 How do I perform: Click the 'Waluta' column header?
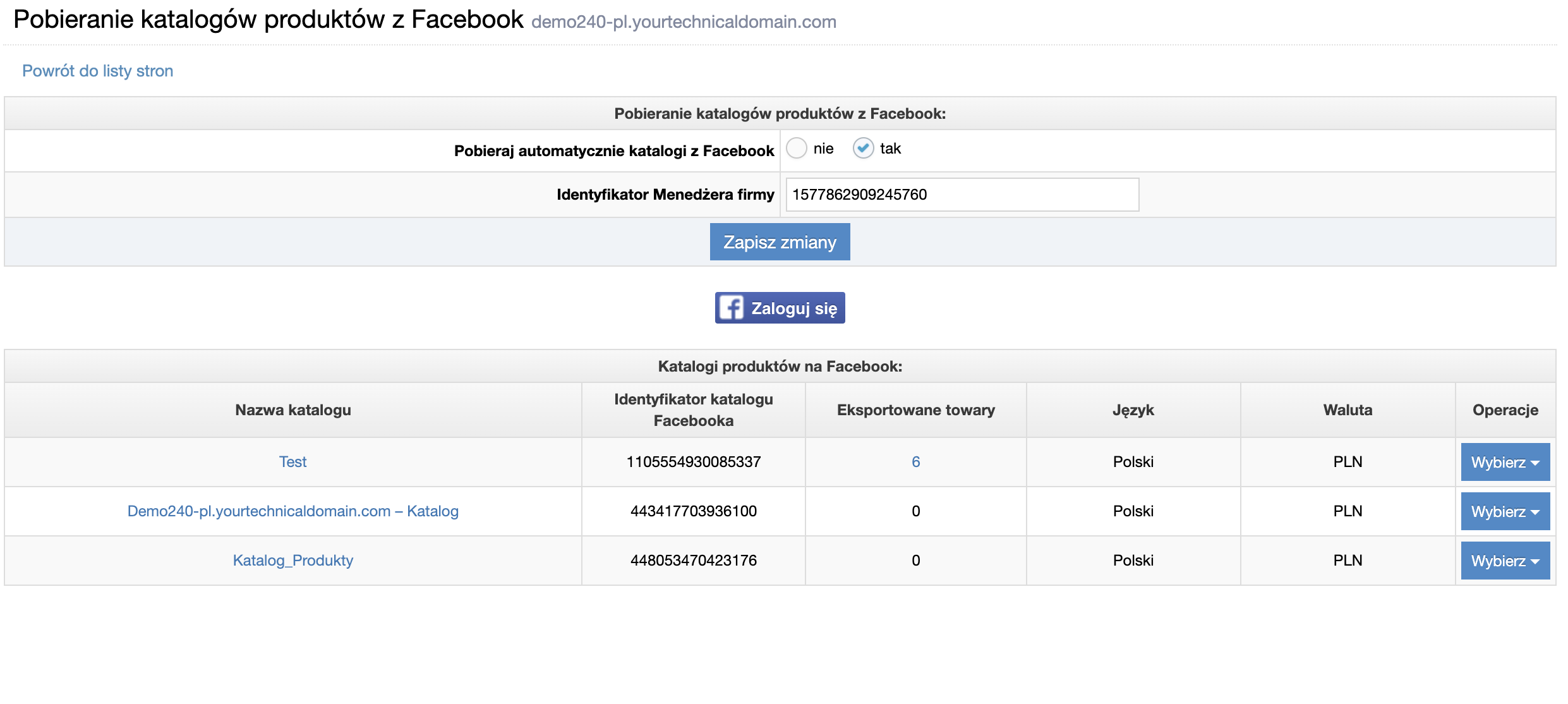(1348, 410)
